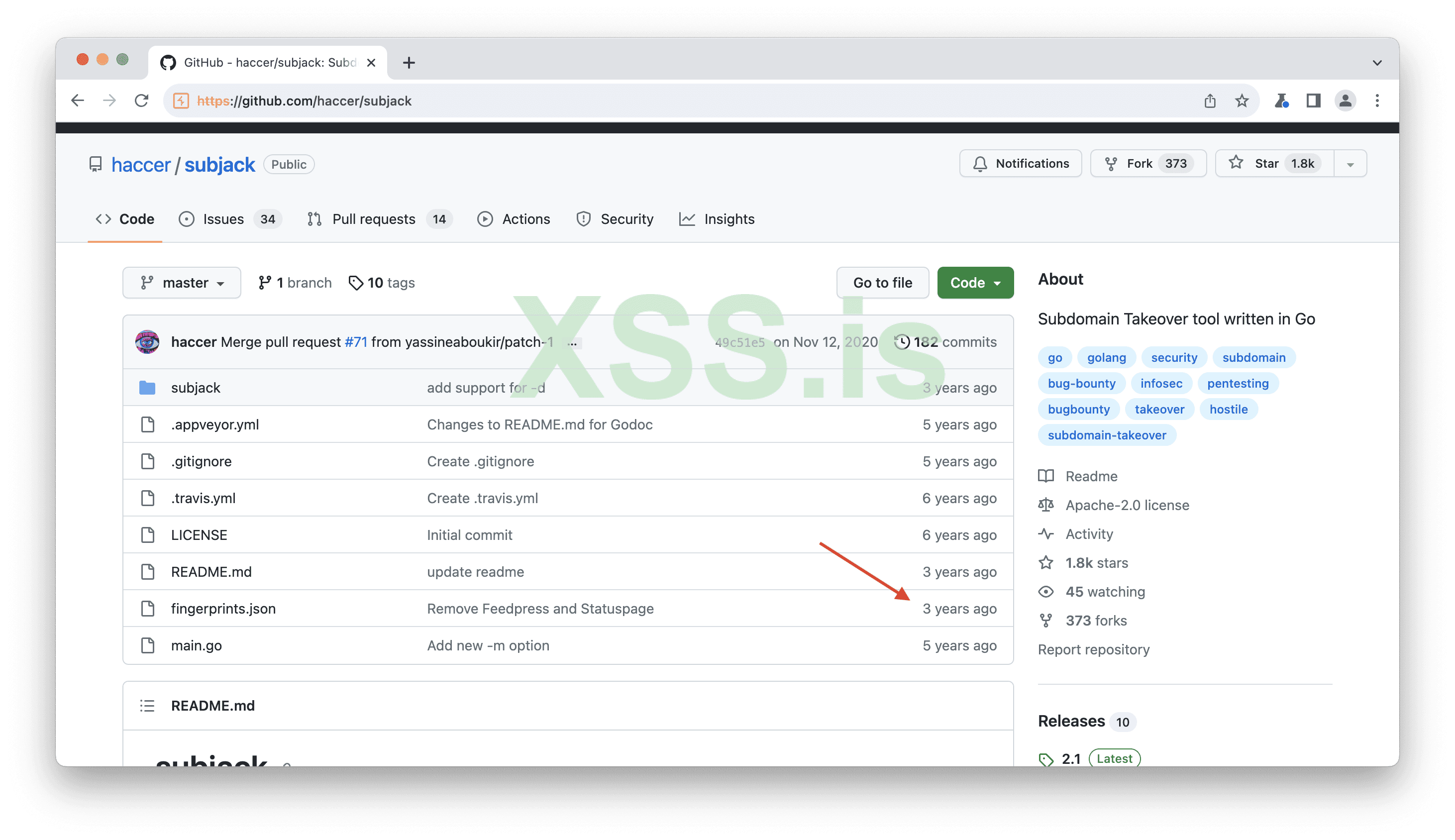1455x840 pixels.
Task: Open the master branch dropdown
Action: [x=182, y=283]
